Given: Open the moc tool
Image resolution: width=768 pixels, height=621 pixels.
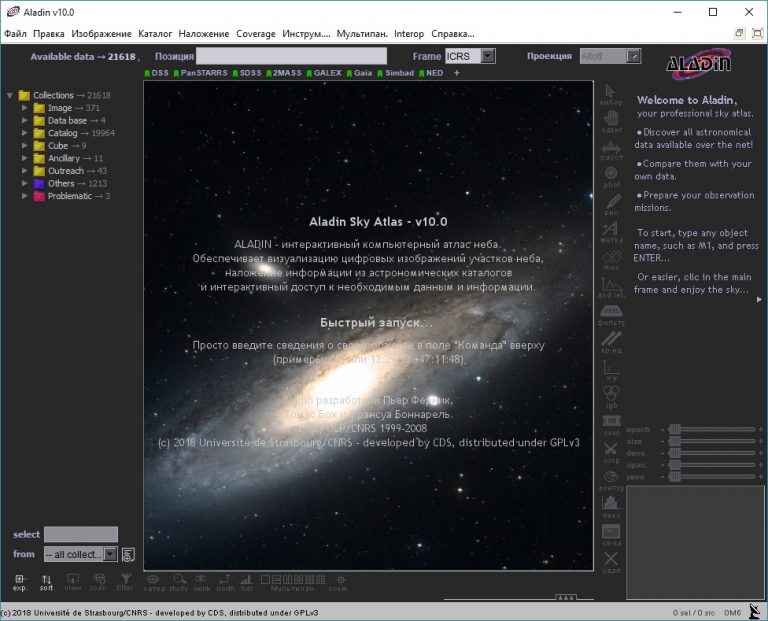Looking at the screenshot, I should pos(611,260).
